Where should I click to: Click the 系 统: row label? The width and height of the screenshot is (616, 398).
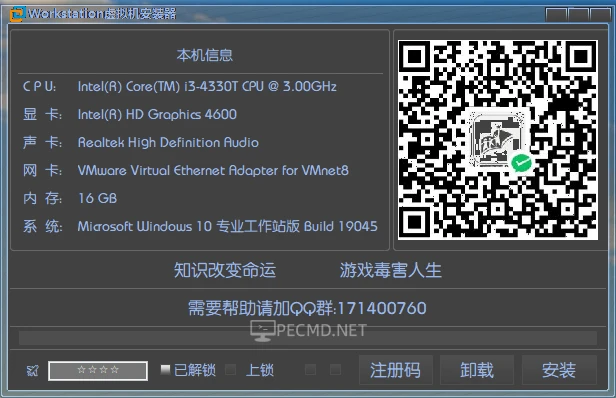(x=42, y=226)
